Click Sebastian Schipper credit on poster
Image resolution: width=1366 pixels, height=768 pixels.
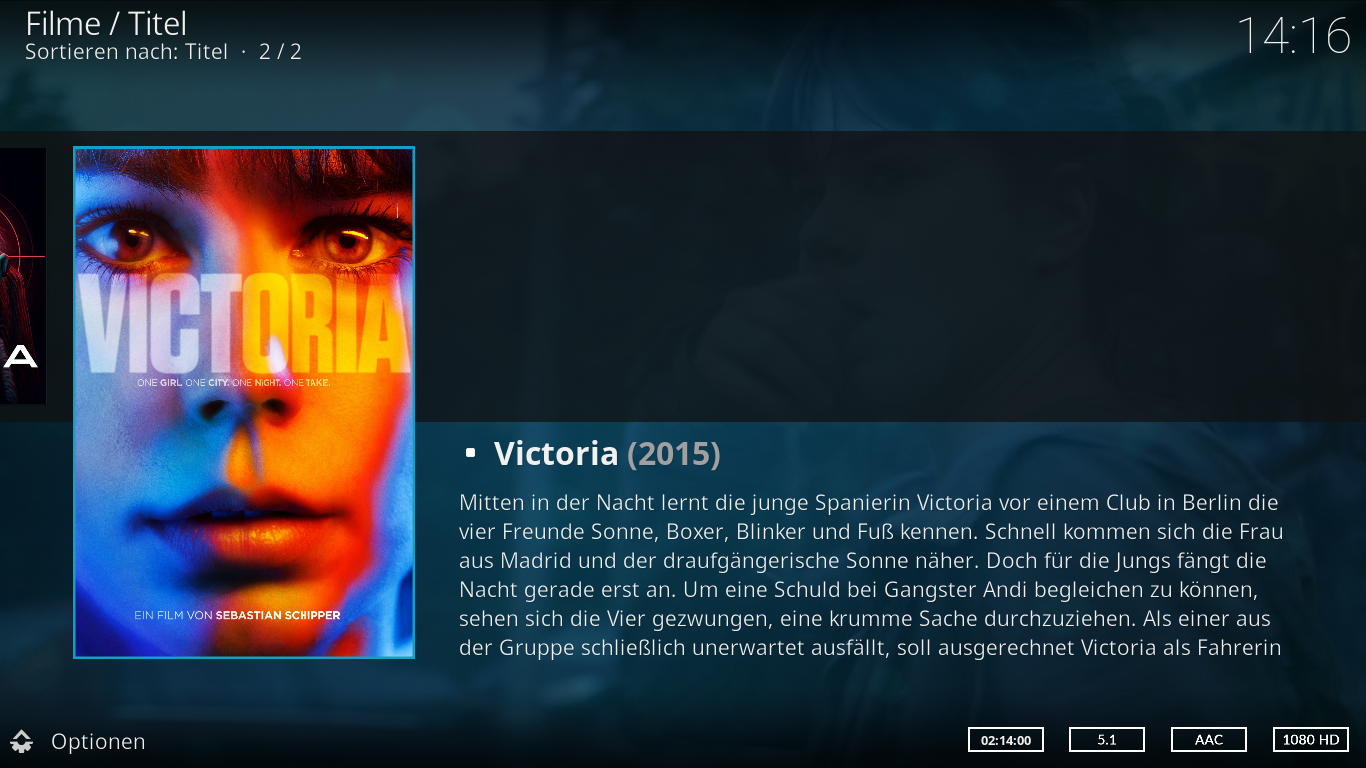click(277, 615)
